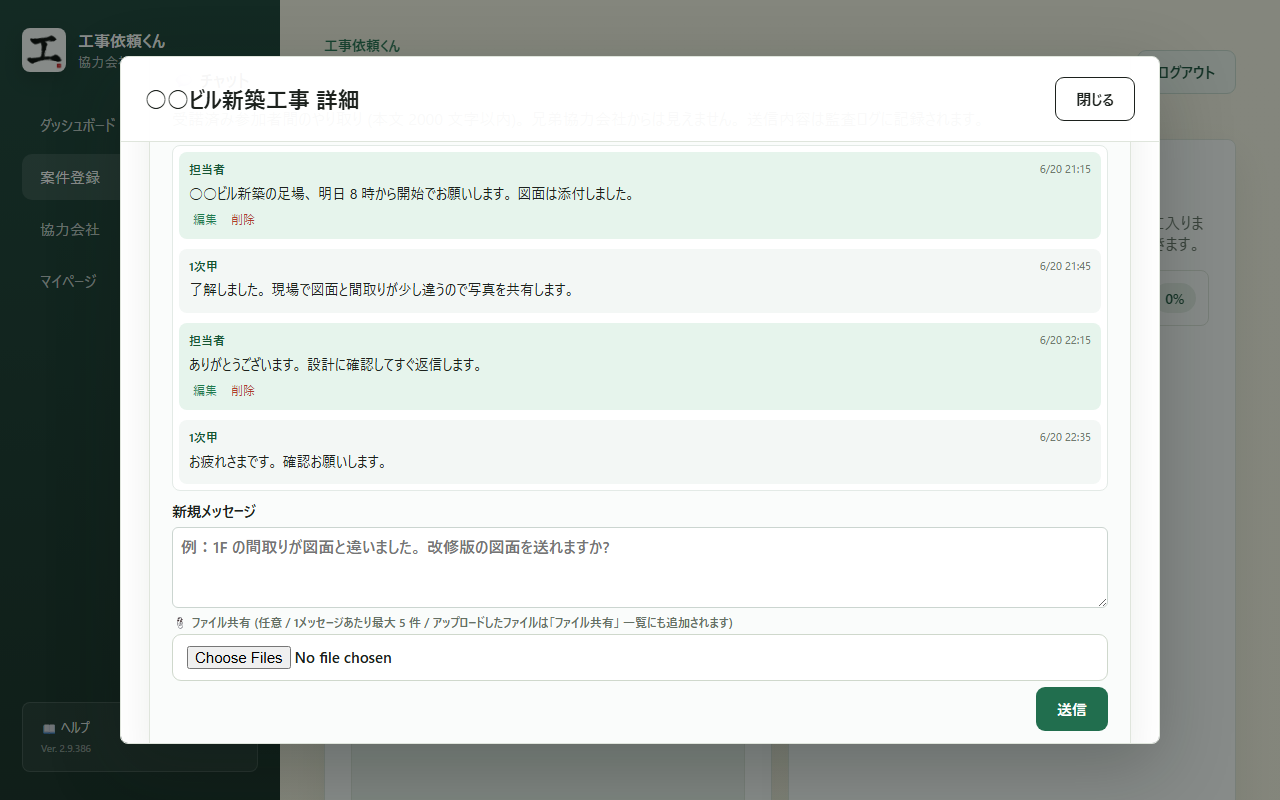Edit the 6/20 22:15 担当者 message
This screenshot has width=1280, height=800.
coord(205,391)
